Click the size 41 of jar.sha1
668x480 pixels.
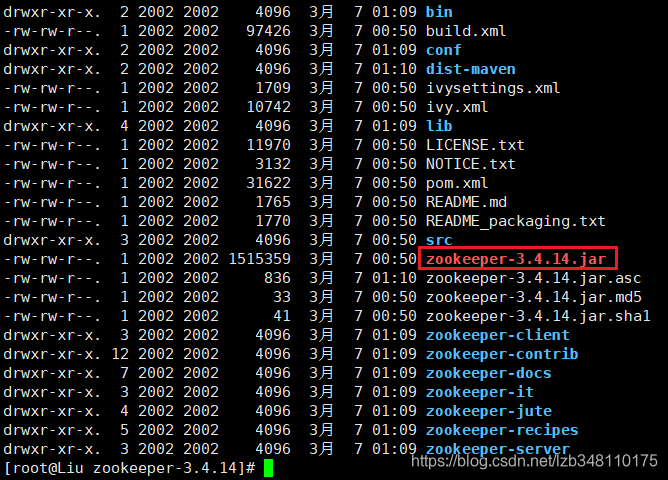tap(282, 316)
